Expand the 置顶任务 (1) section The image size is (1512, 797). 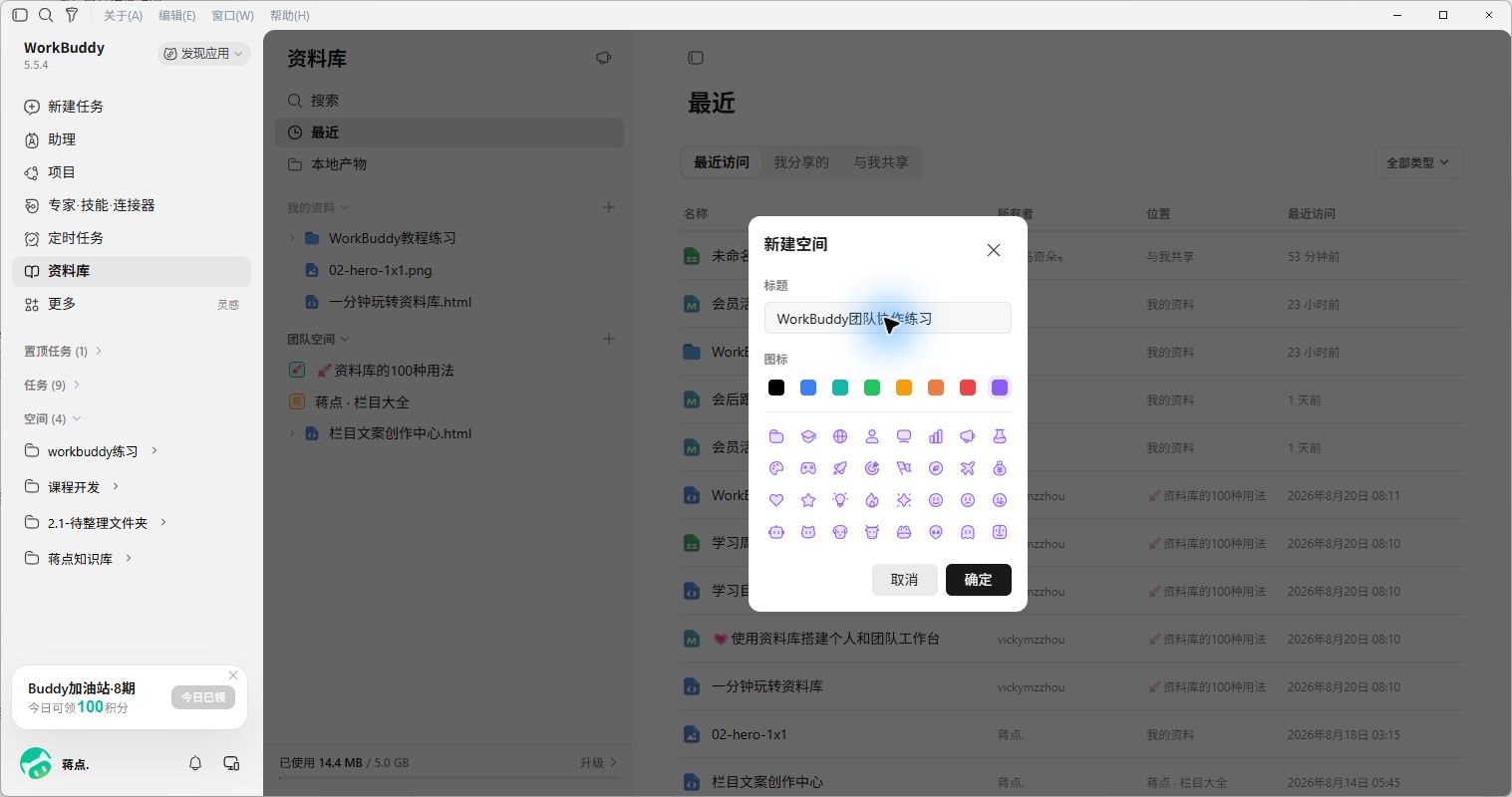click(x=99, y=351)
